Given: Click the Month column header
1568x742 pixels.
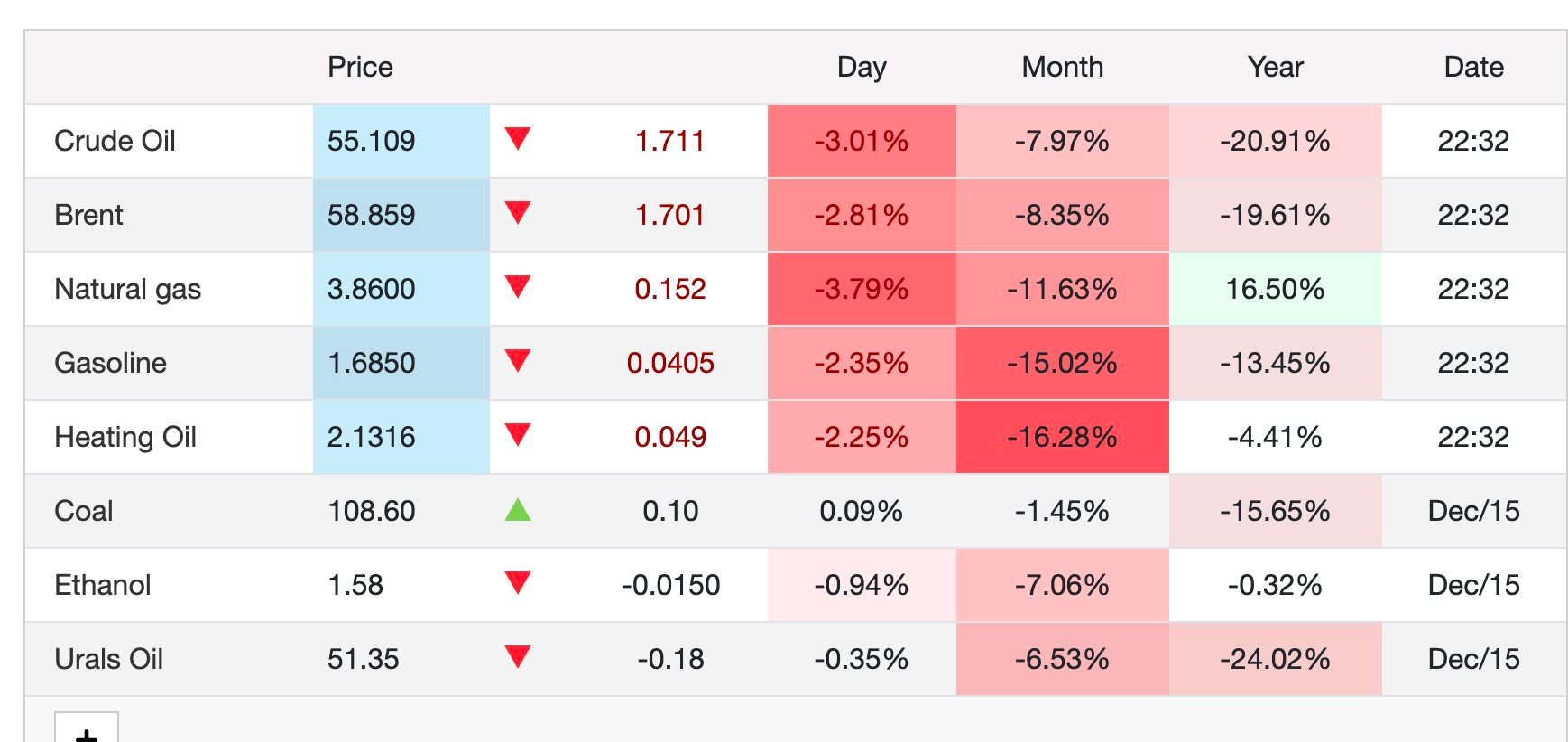Looking at the screenshot, I should pyautogui.click(x=1062, y=67).
